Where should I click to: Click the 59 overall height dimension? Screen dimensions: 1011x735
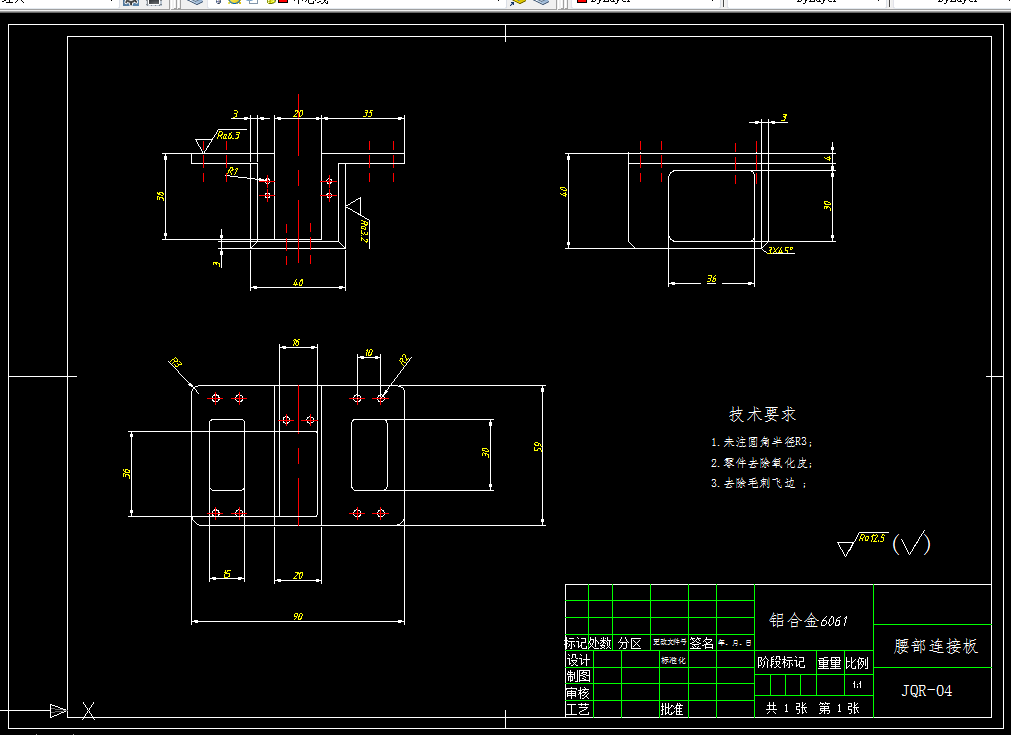point(538,446)
